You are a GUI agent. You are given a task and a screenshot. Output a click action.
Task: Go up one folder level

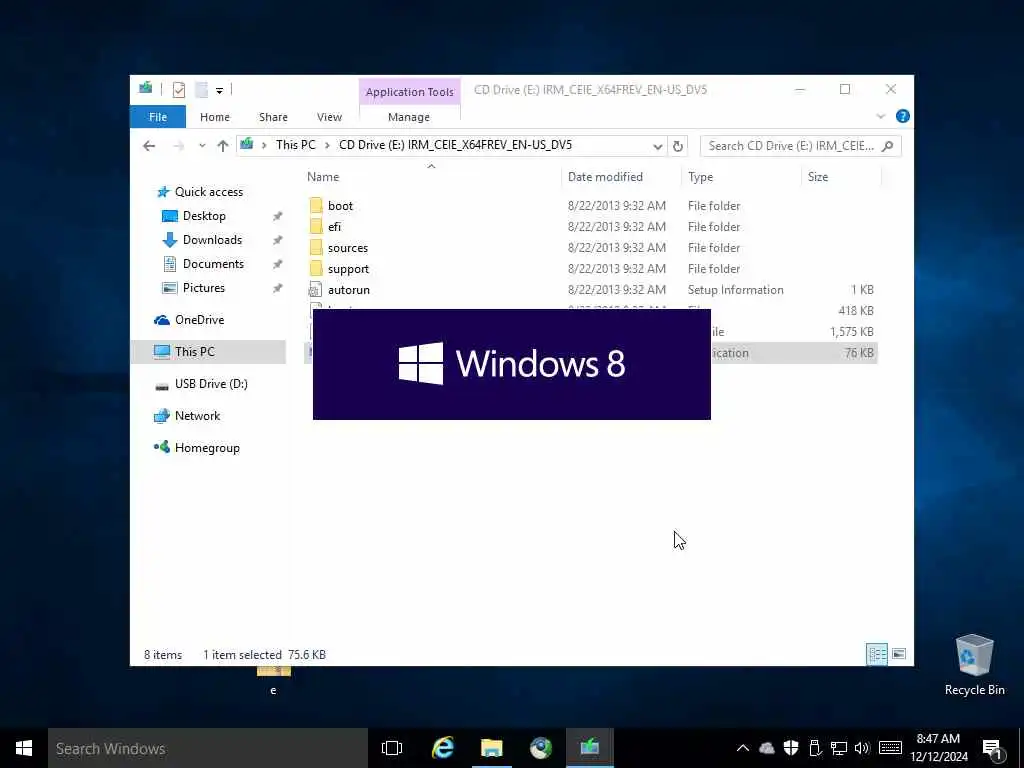tap(223, 146)
